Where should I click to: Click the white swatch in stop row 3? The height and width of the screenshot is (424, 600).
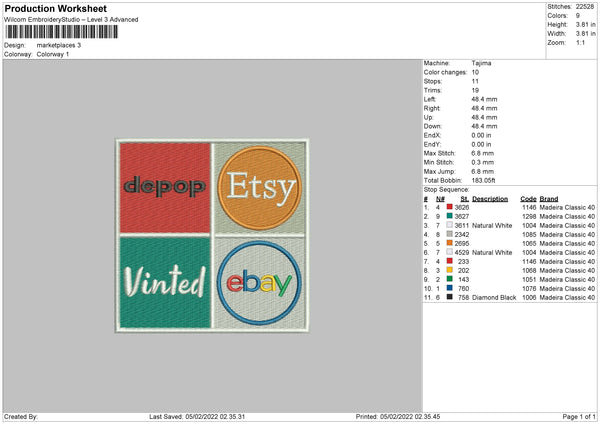pyautogui.click(x=450, y=225)
